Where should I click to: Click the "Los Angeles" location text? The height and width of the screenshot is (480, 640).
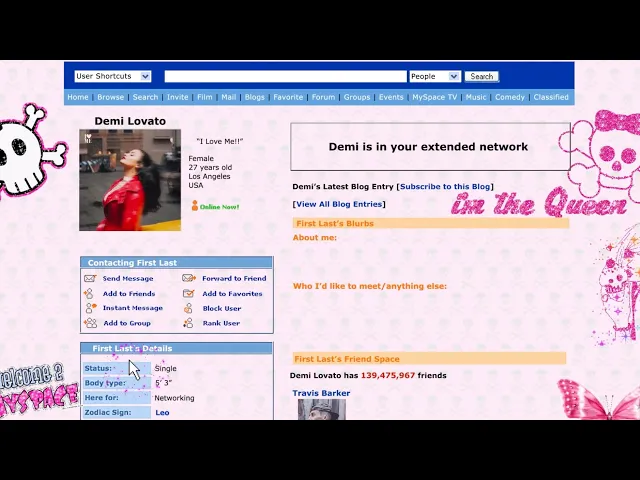[209, 176]
